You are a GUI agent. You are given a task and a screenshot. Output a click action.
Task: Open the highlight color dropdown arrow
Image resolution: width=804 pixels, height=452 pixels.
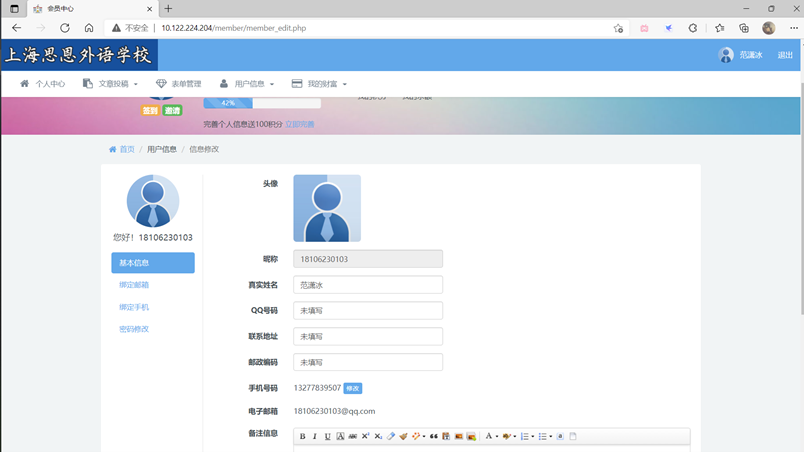515,437
